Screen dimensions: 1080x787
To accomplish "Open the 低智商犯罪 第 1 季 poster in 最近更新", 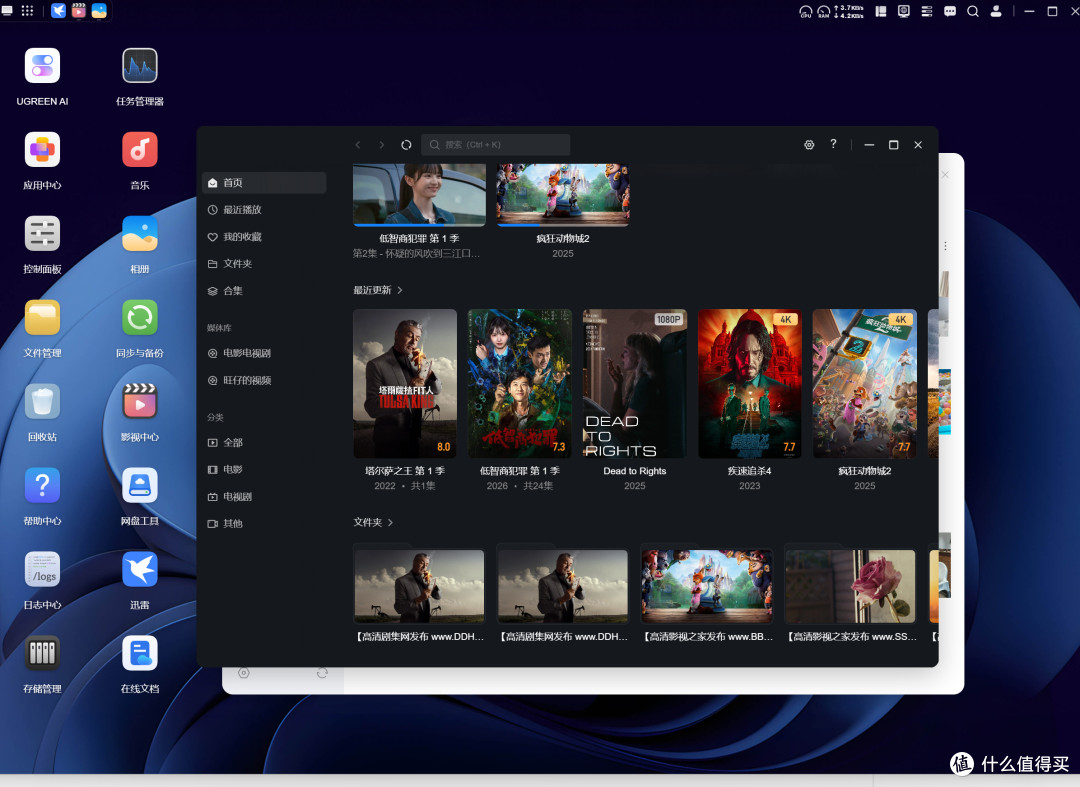I will coord(520,384).
